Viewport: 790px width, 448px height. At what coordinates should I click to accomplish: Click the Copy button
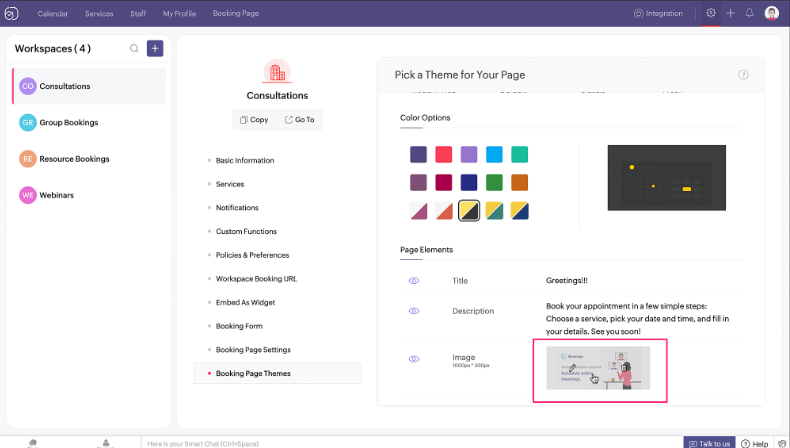254,119
